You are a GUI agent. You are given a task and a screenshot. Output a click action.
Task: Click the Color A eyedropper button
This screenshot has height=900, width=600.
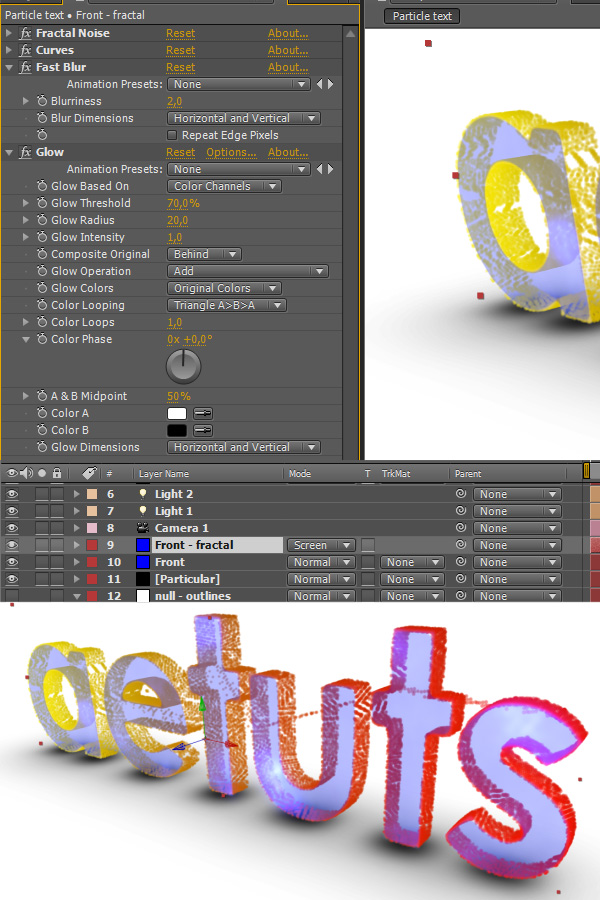coord(203,413)
